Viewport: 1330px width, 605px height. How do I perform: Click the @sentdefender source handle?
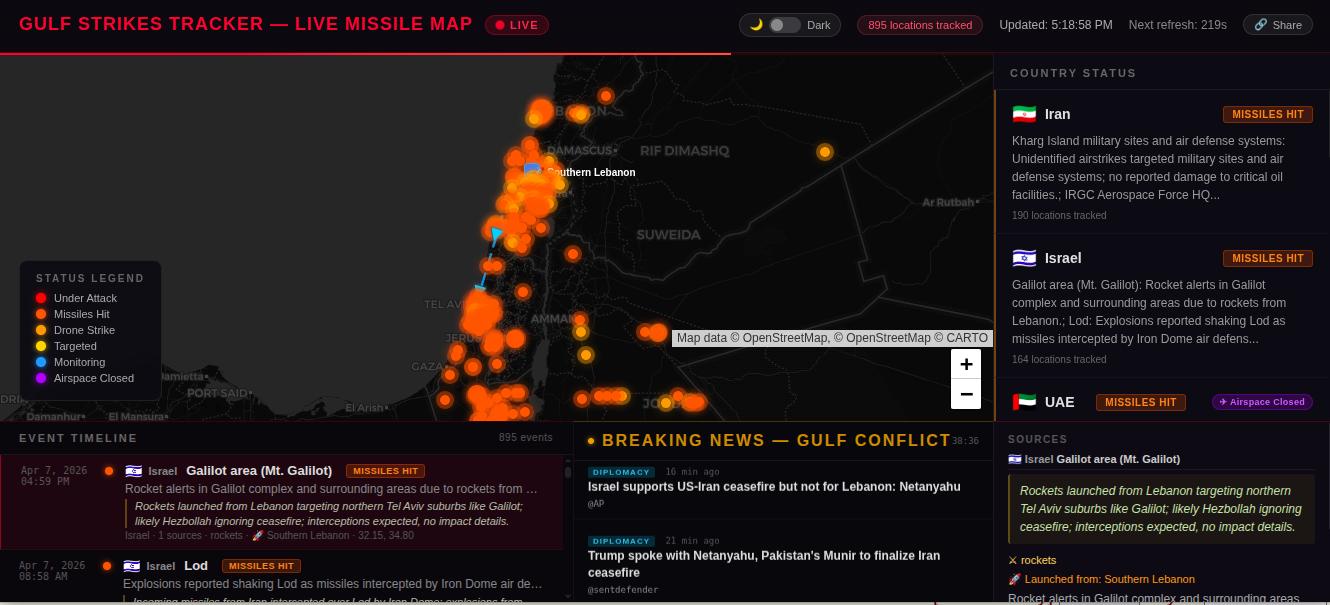tap(623, 590)
